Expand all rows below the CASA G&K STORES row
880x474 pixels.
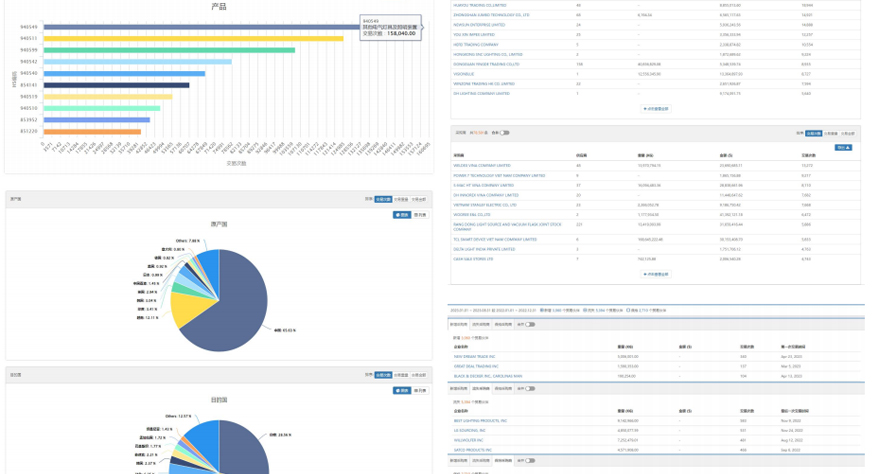tap(655, 274)
